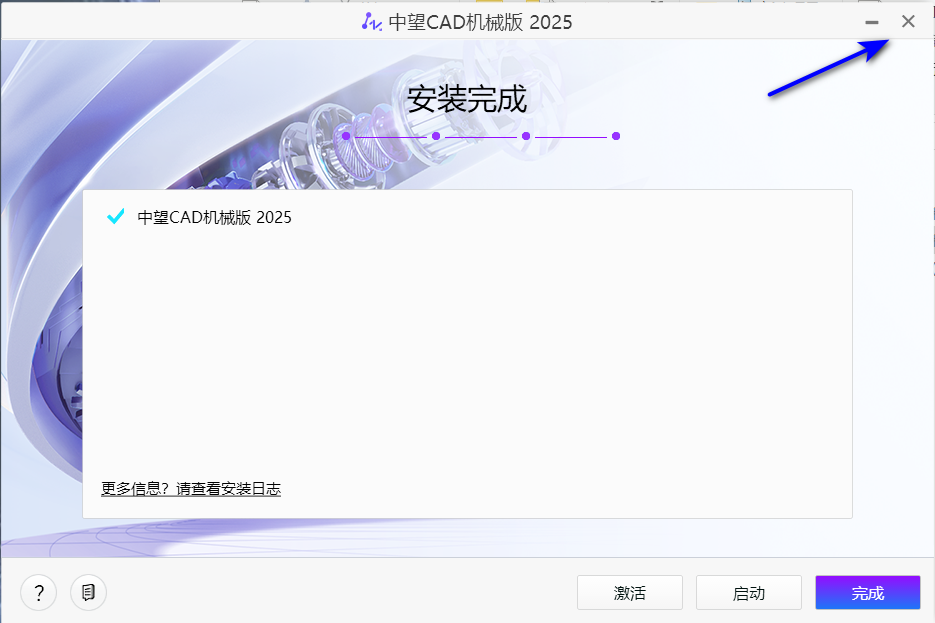Click the ZWCAD logo in the title bar

371,22
